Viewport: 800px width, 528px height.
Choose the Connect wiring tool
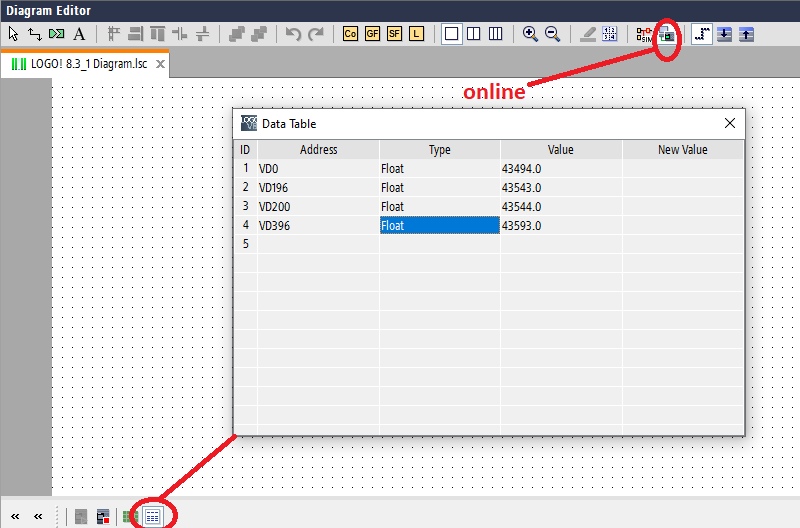[35, 34]
